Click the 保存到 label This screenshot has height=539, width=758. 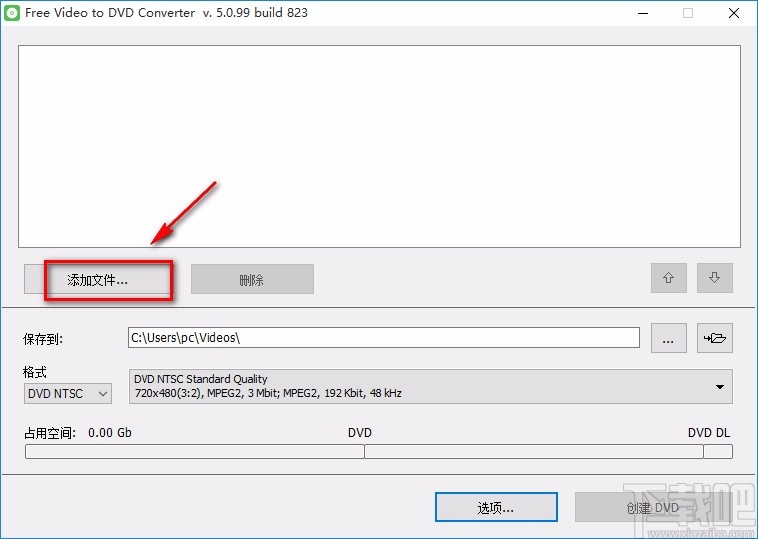[x=43, y=339]
